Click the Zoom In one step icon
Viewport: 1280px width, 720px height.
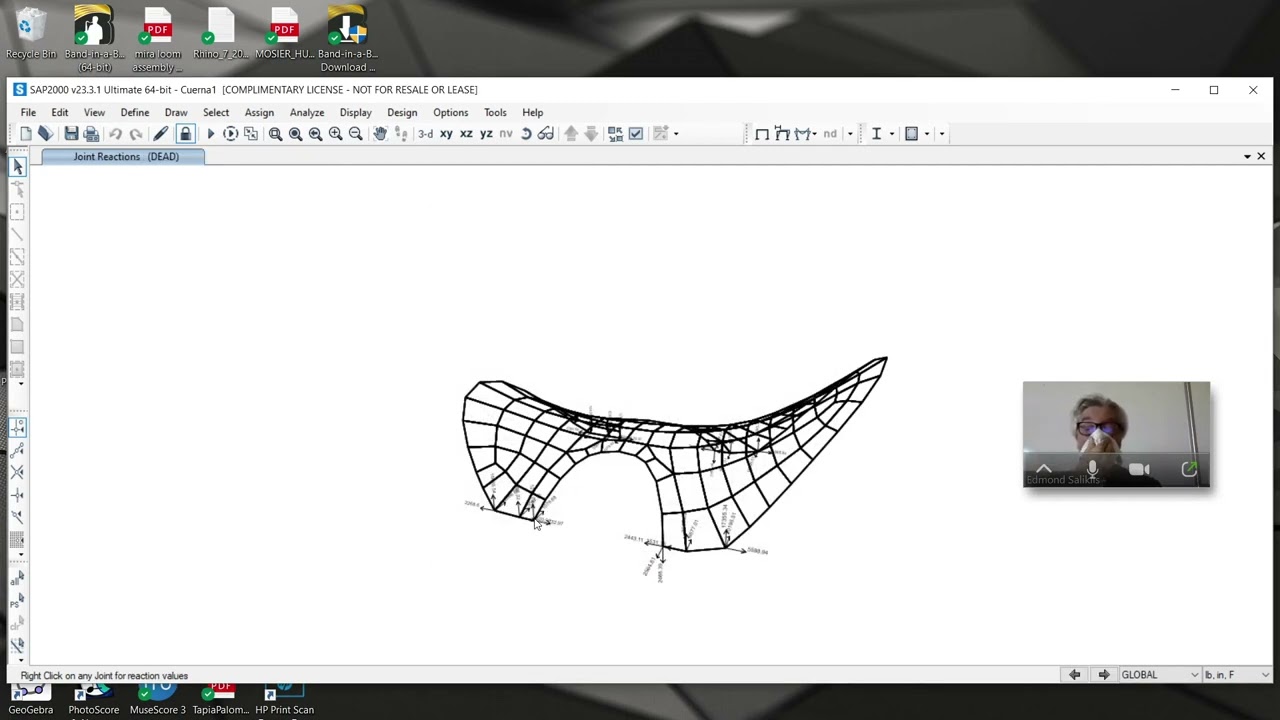pos(335,133)
